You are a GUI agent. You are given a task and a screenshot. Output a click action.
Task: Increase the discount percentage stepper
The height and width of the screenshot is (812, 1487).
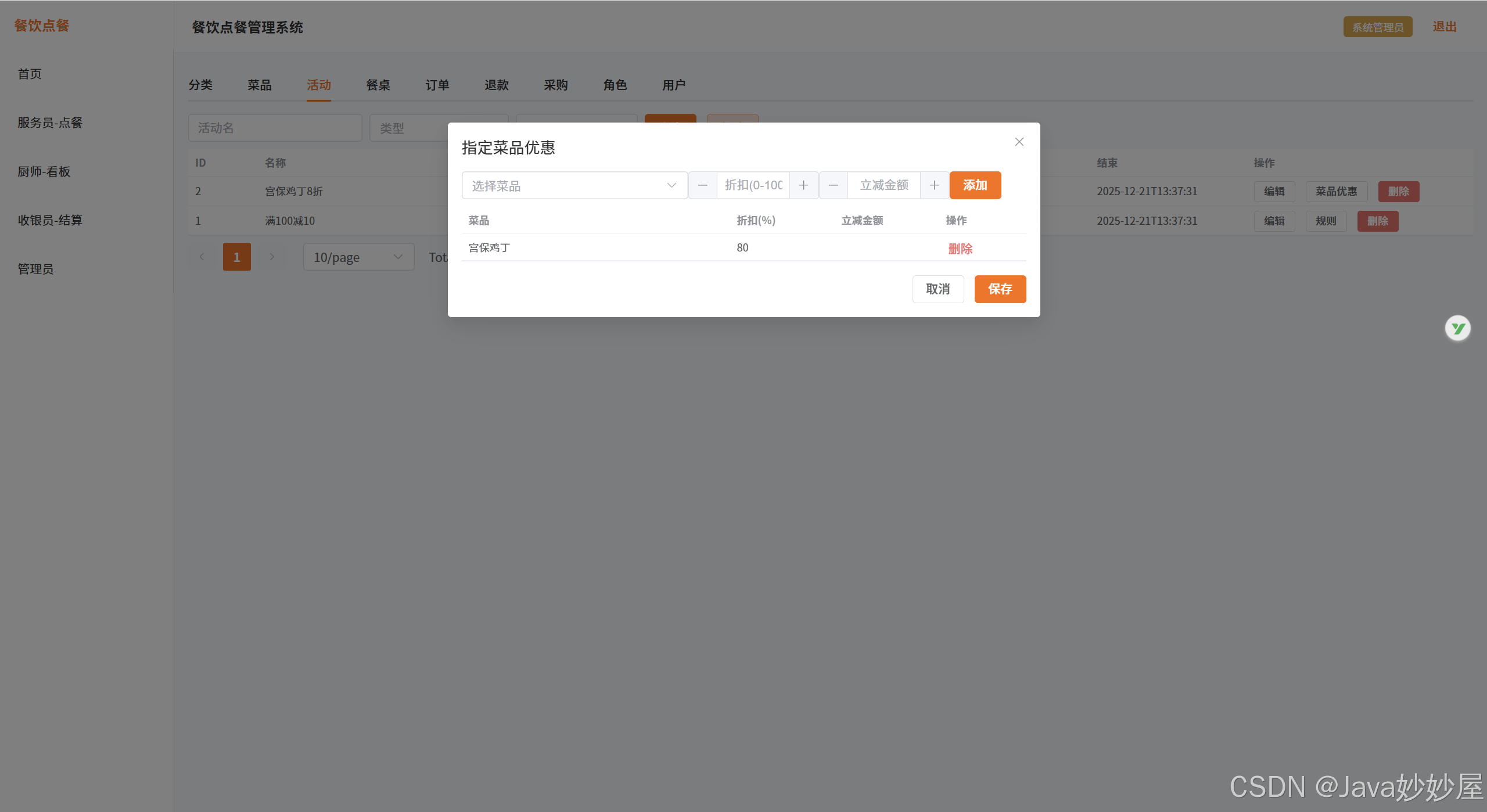(804, 185)
